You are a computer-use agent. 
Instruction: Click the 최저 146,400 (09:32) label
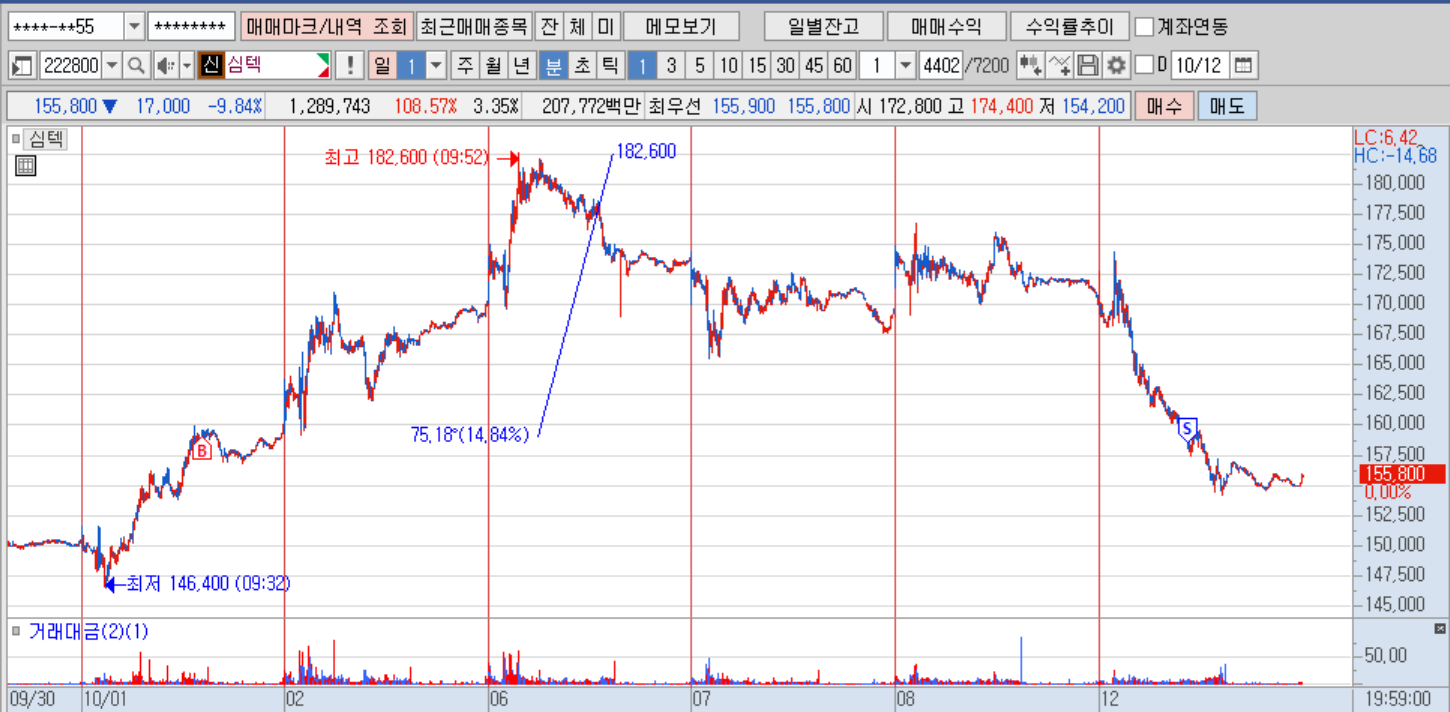tap(208, 584)
